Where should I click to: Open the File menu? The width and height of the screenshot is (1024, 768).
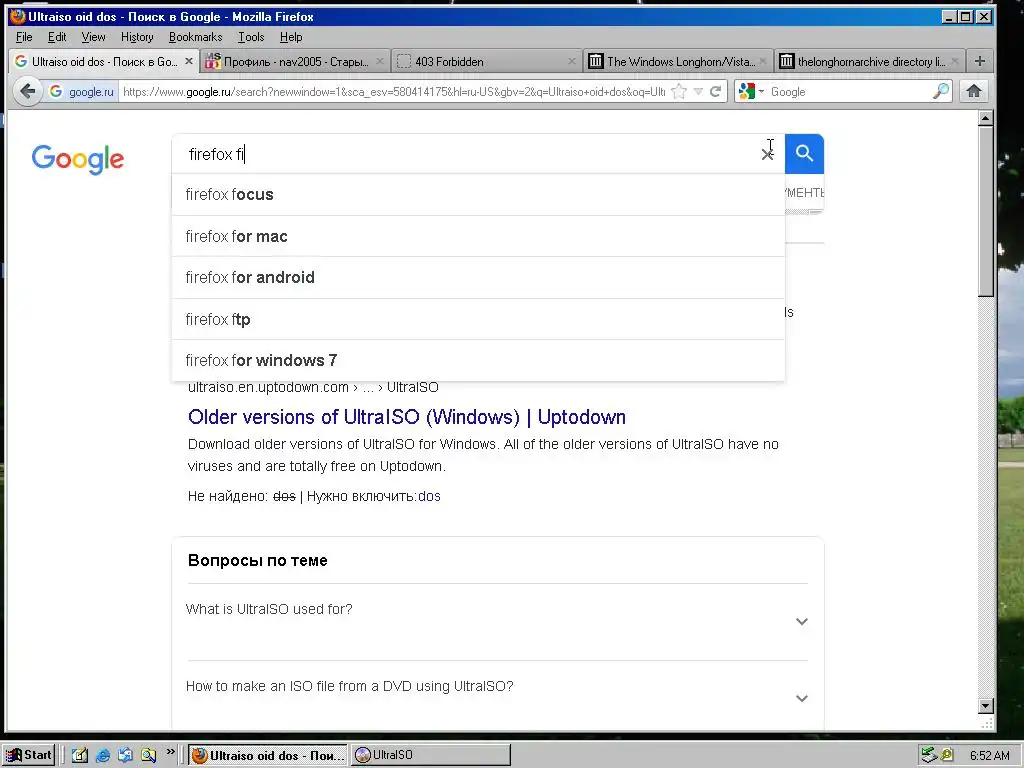tap(24, 37)
